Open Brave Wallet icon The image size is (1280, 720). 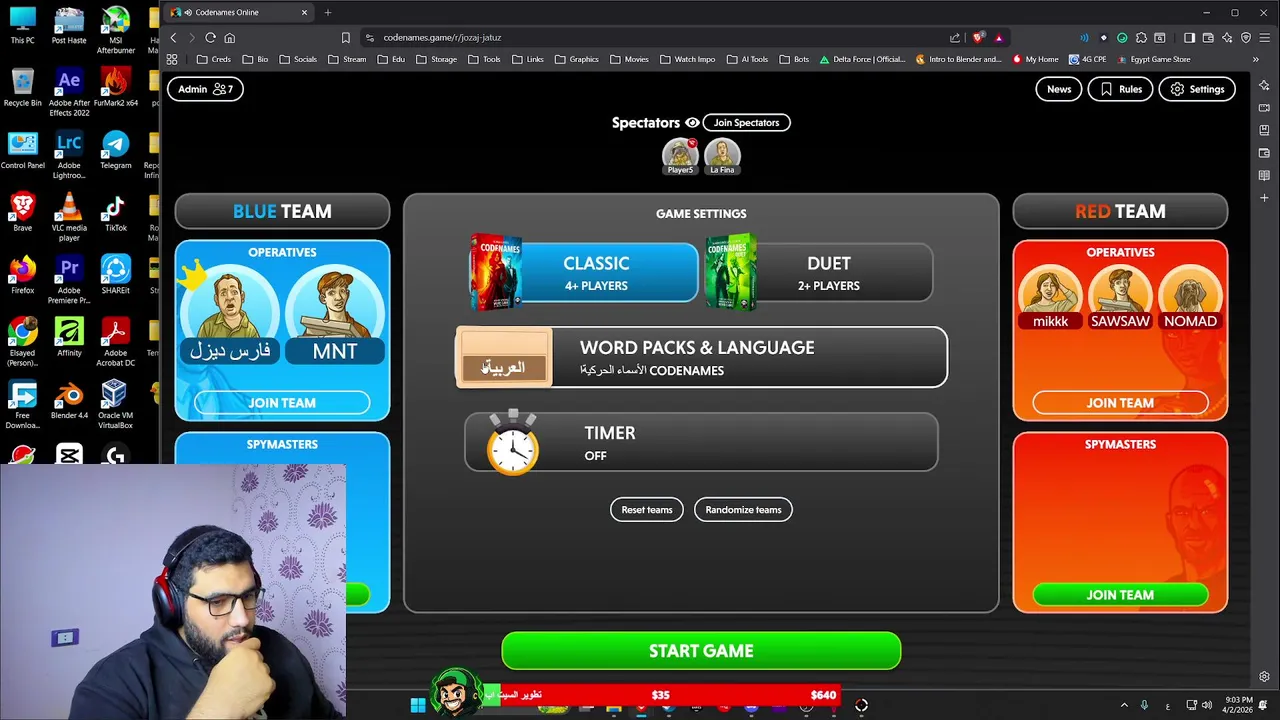click(1208, 37)
